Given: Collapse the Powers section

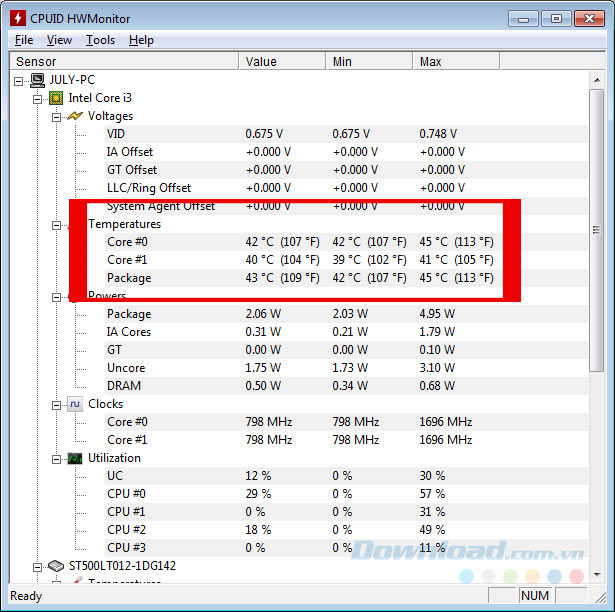Looking at the screenshot, I should tap(56, 297).
